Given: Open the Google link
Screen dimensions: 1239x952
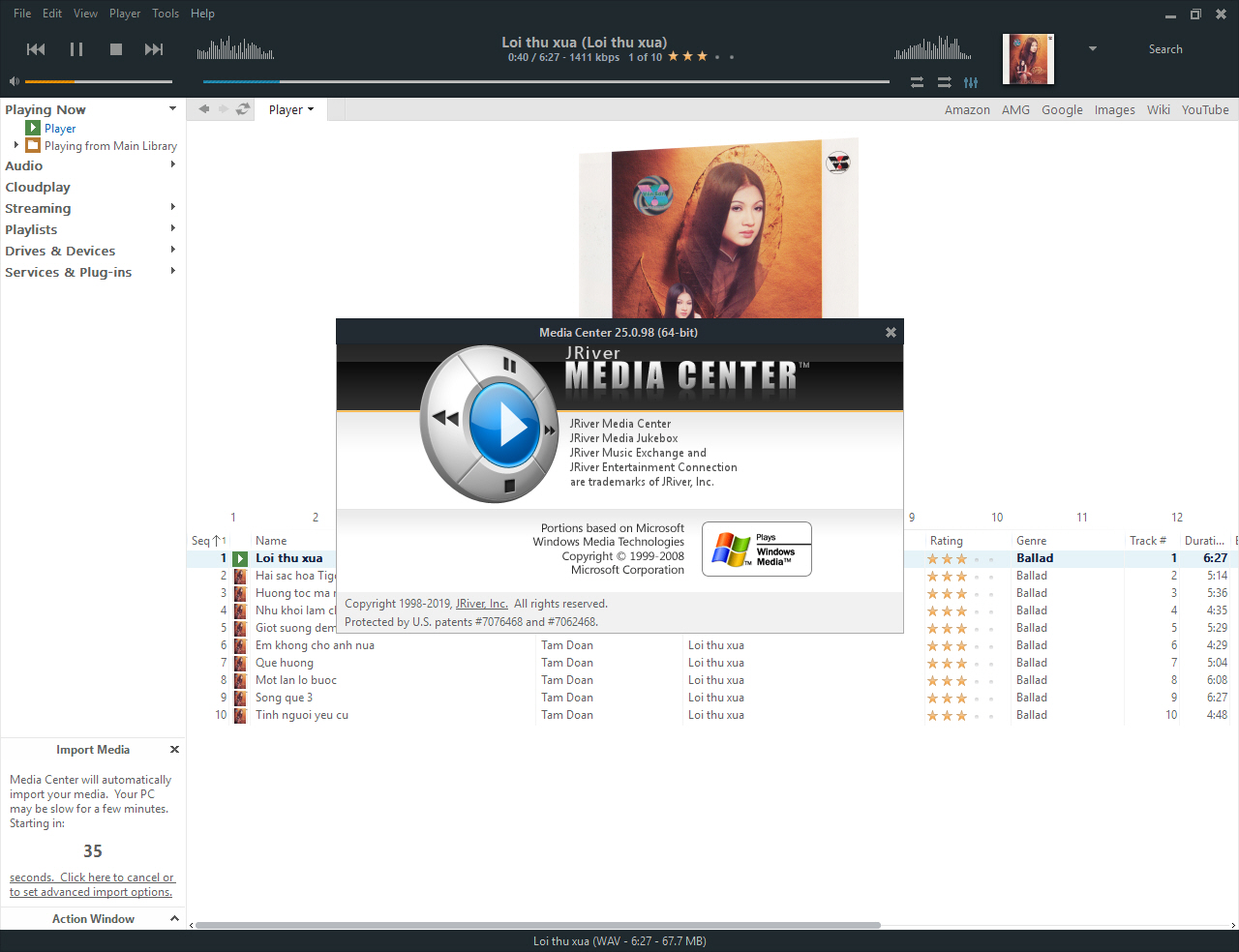Looking at the screenshot, I should pos(1062,110).
